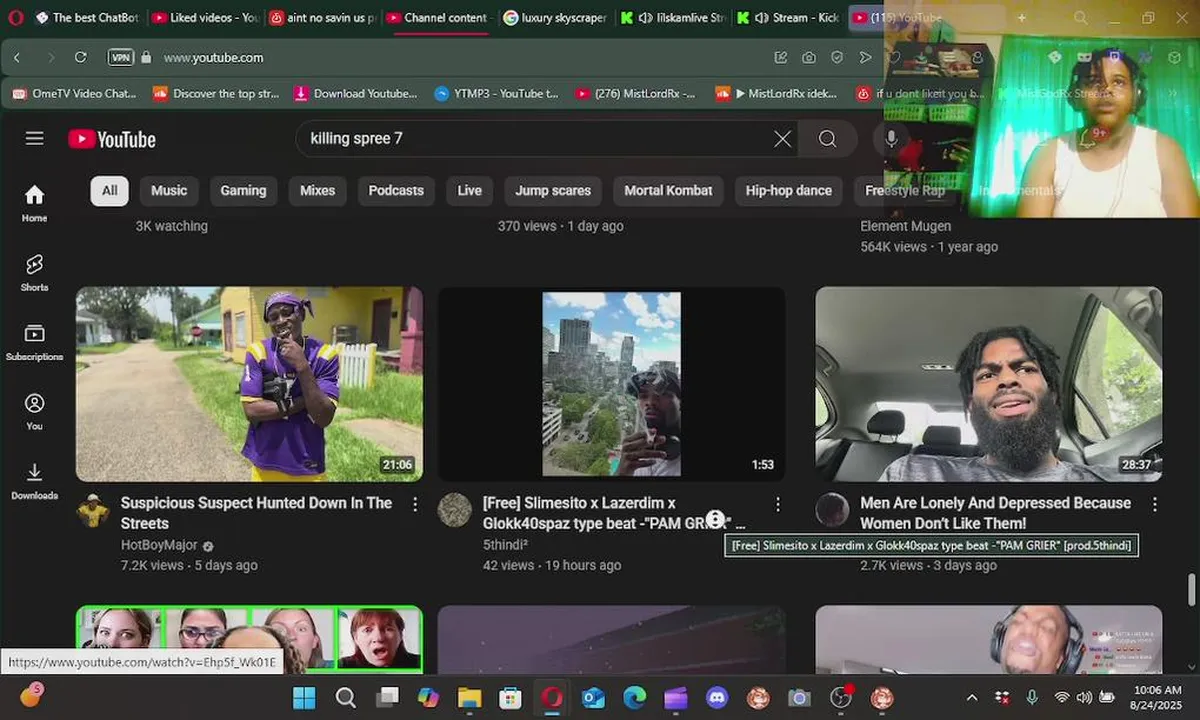Screen dimensions: 1200x720
Task: Select the Gaming filter chip
Action: [243, 190]
